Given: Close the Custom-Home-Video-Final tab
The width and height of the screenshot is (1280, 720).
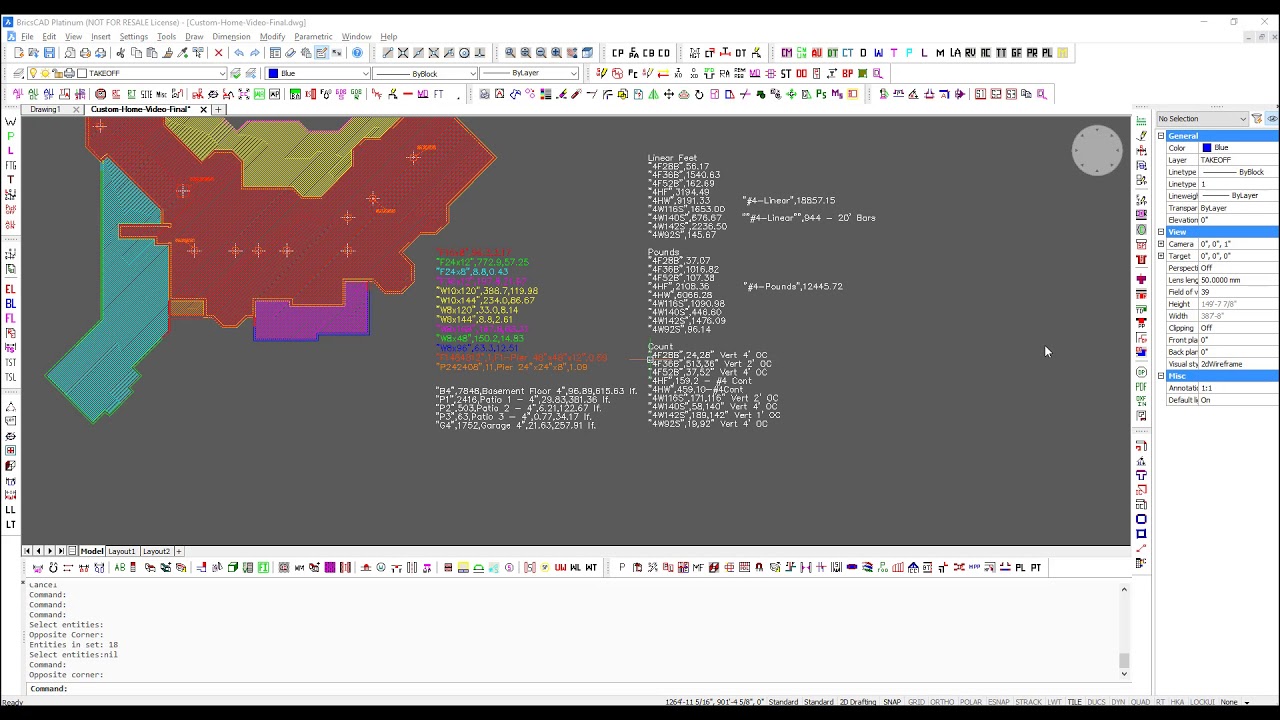Looking at the screenshot, I should 204,109.
